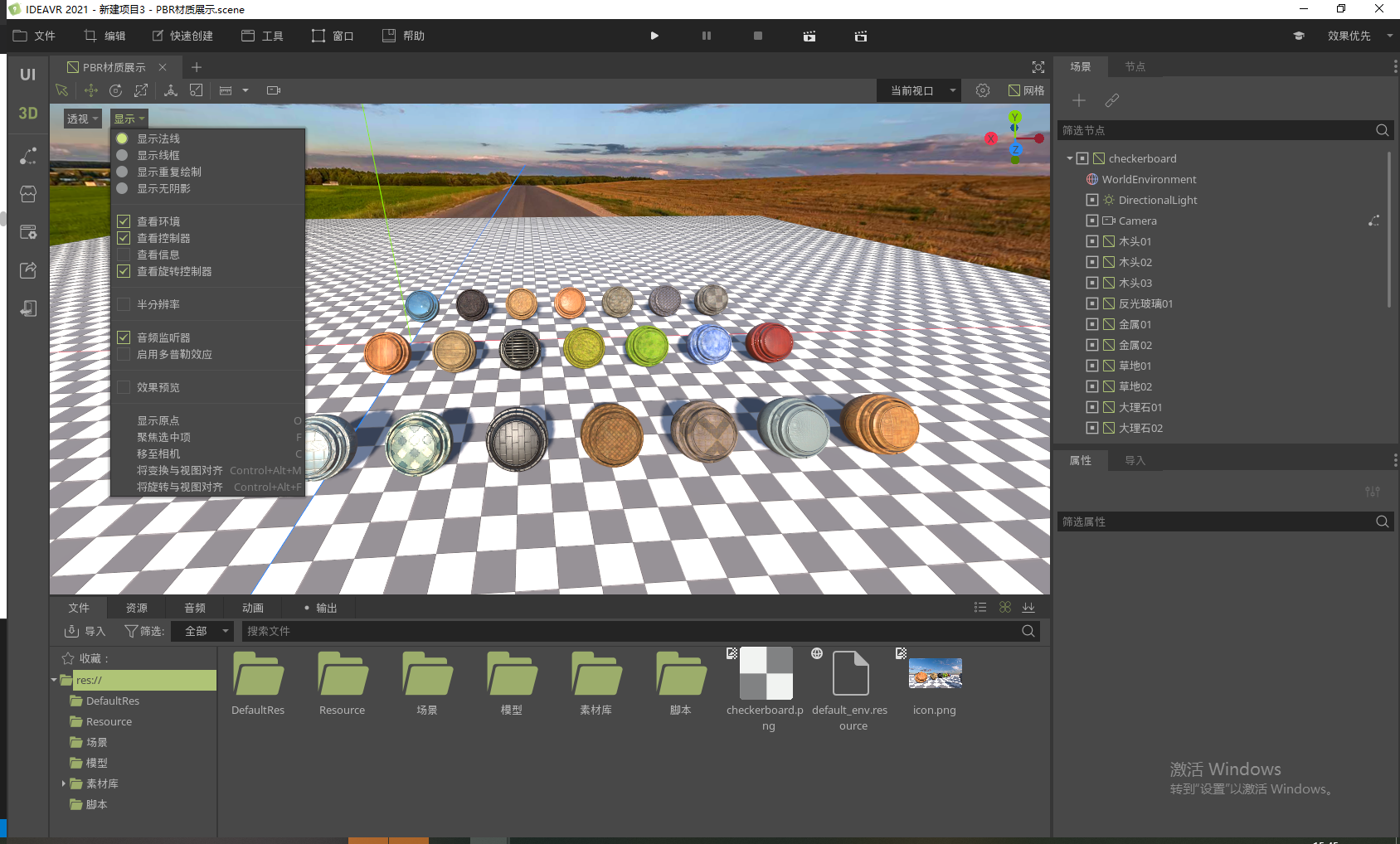Add a new scene tab

(197, 67)
